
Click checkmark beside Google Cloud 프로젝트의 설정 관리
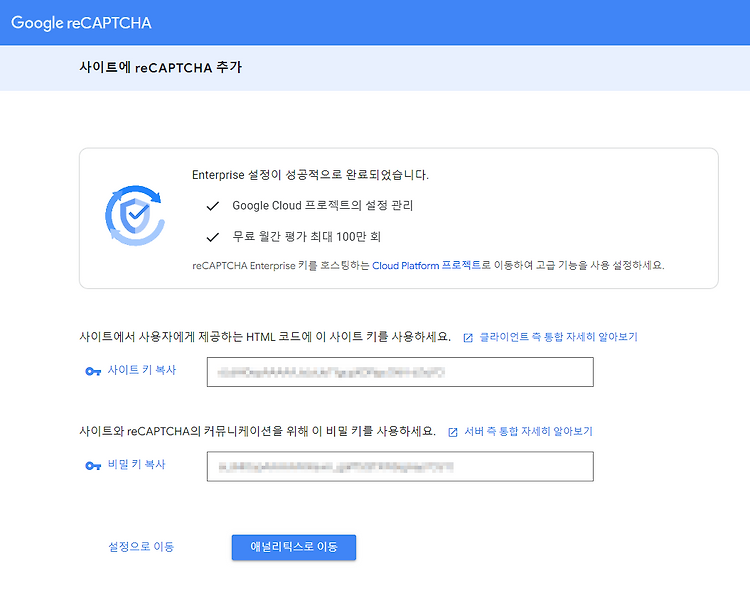pyautogui.click(x=212, y=206)
